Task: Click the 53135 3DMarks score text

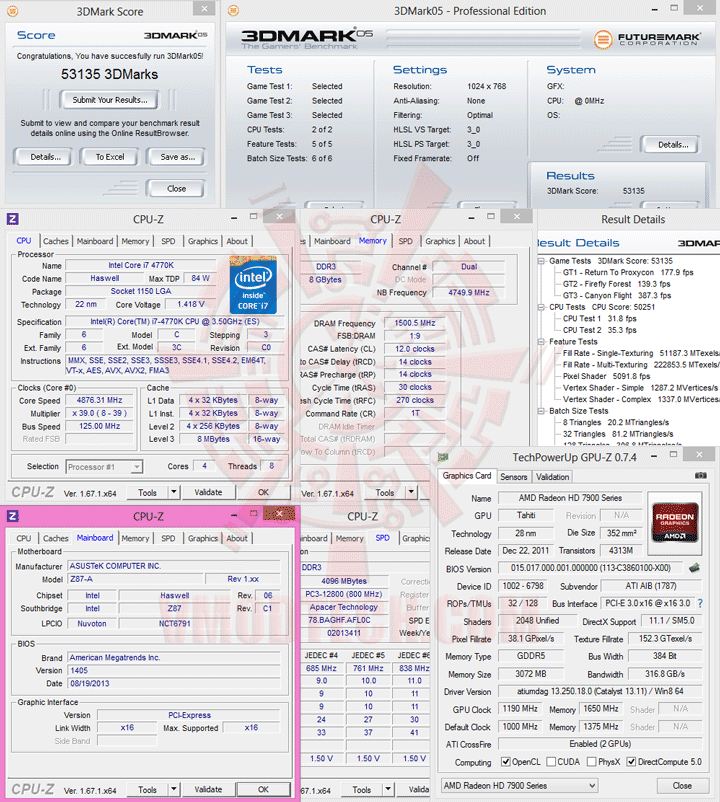Action: pos(109,74)
